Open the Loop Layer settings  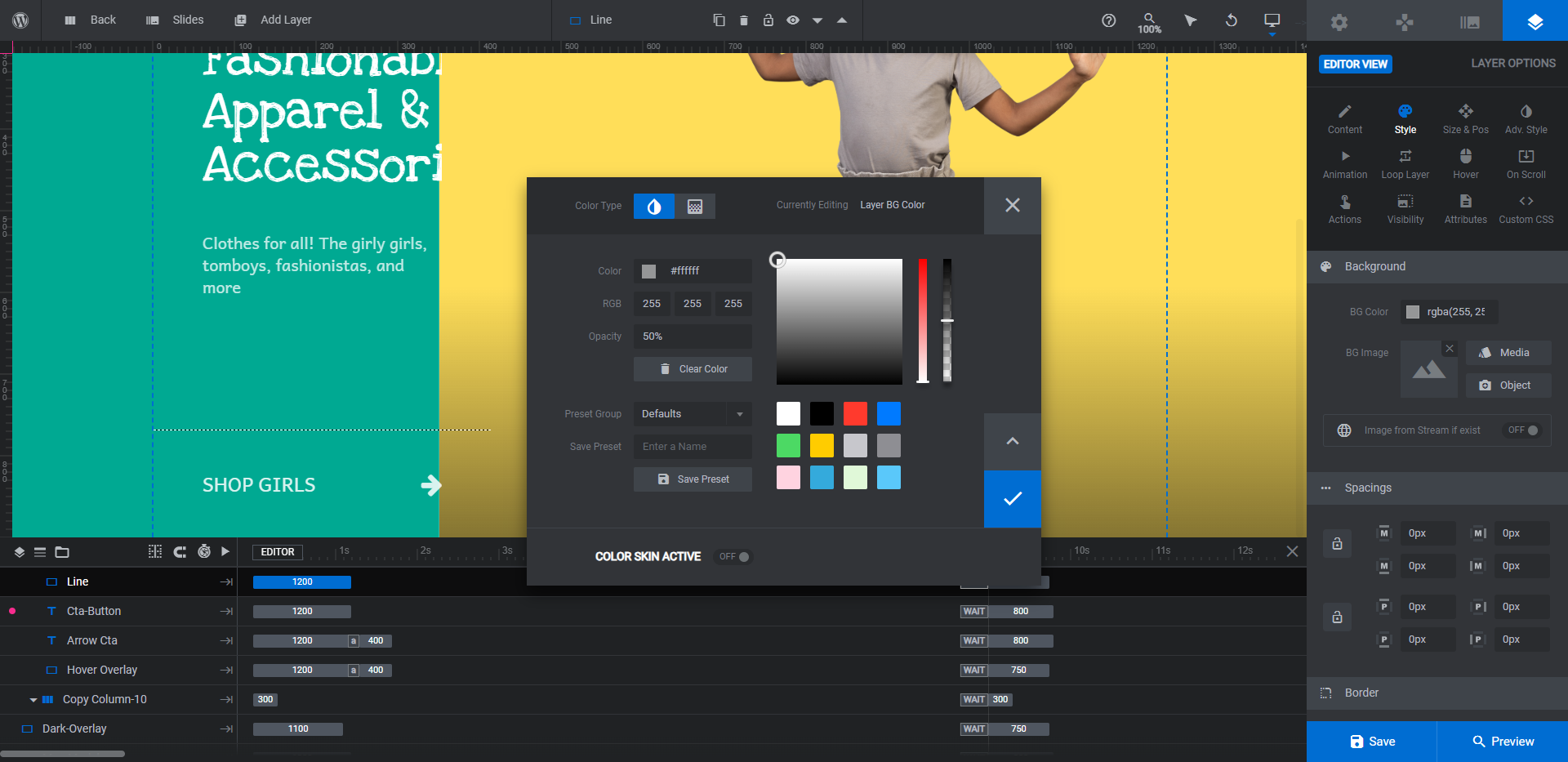pos(1405,163)
